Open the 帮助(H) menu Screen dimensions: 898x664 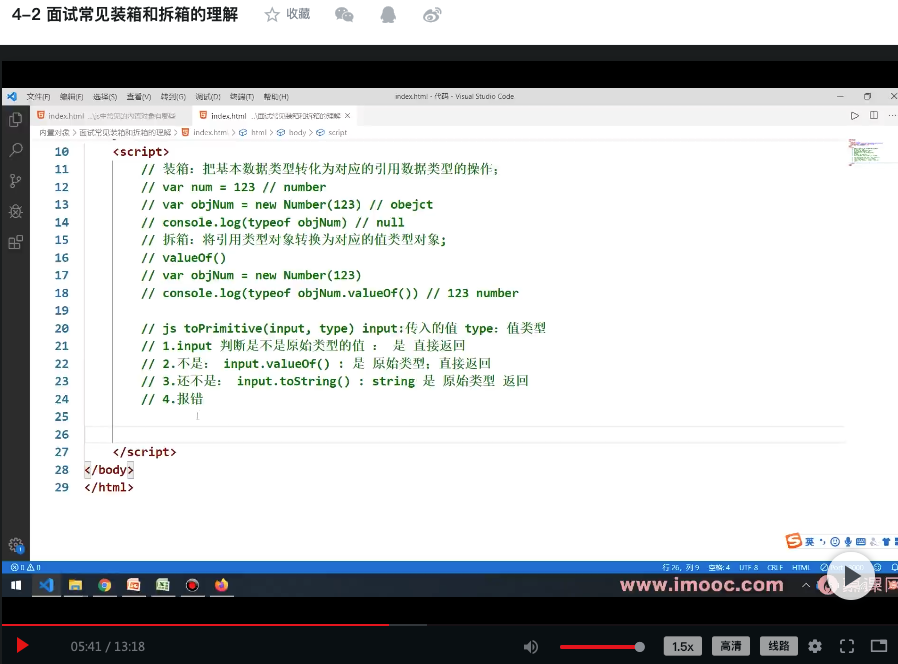click(276, 97)
